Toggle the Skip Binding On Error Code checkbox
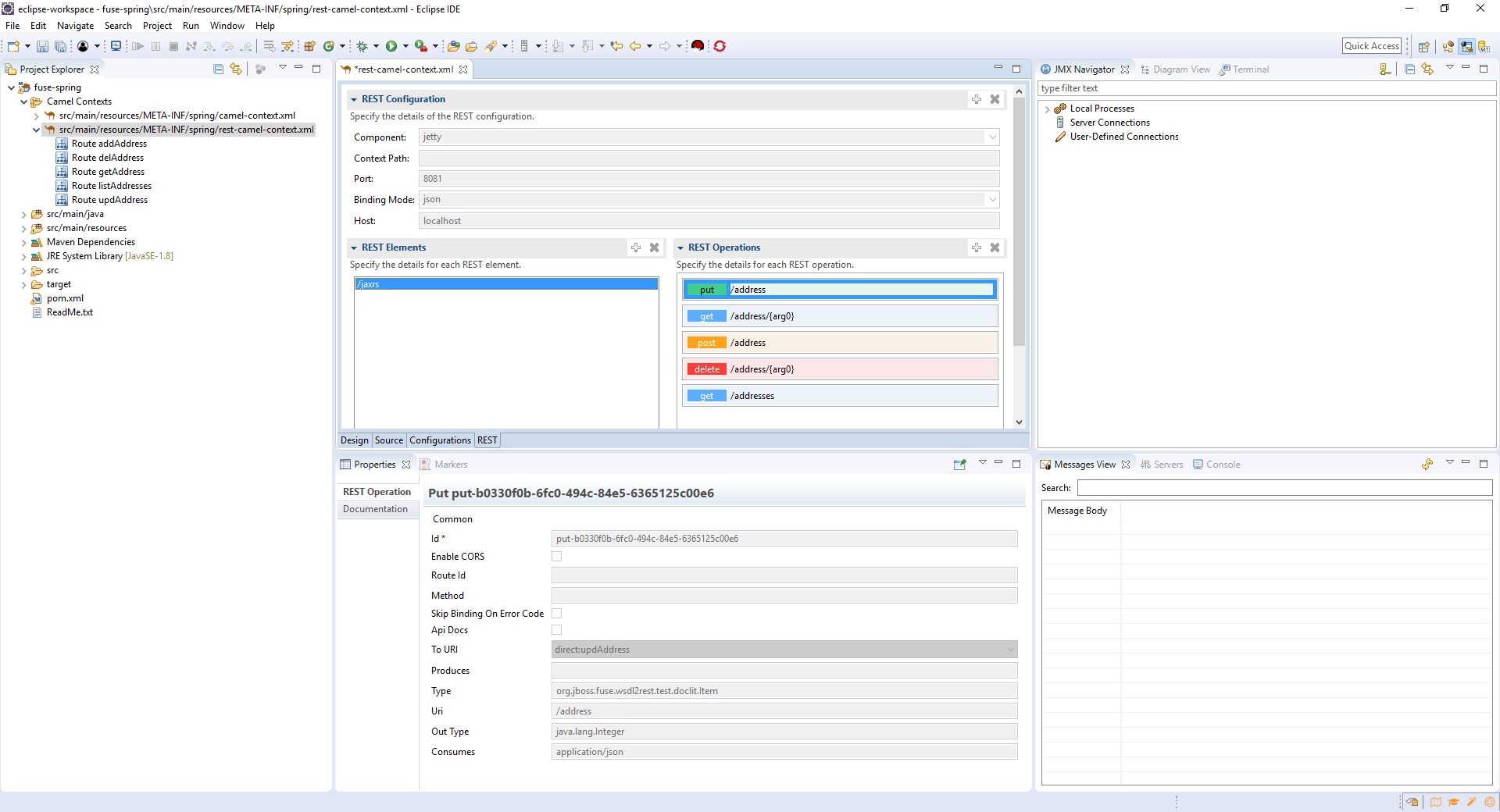This screenshot has height=812, width=1500. click(556, 614)
